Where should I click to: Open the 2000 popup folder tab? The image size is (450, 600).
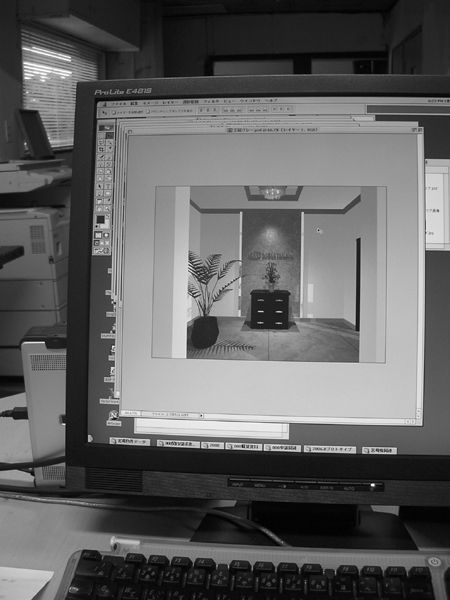(x=212, y=445)
